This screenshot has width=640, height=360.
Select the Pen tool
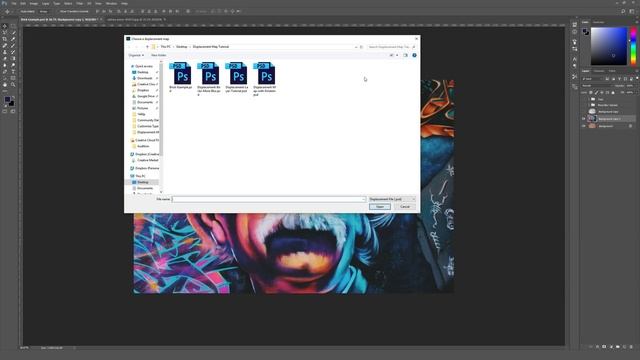click(x=5, y=71)
